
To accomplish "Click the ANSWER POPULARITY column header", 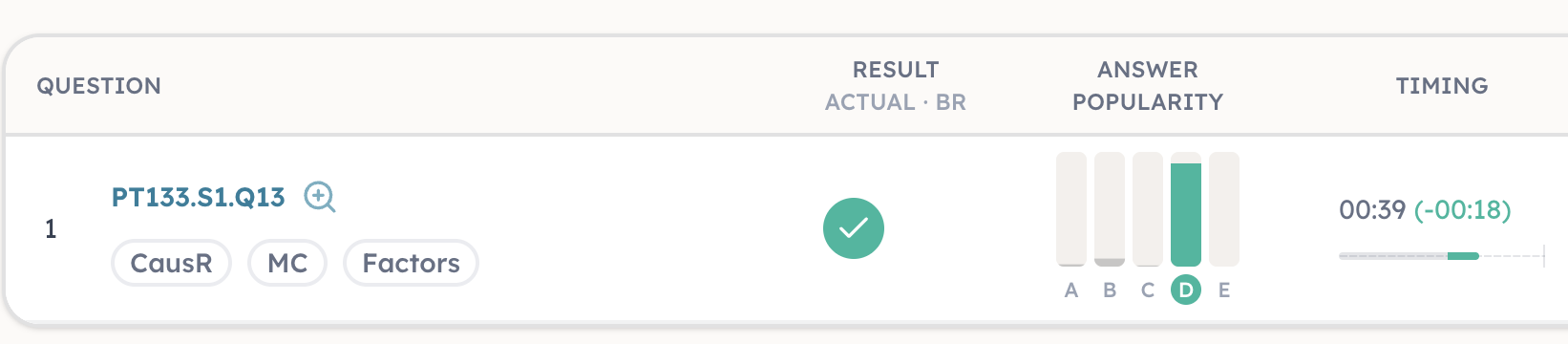I will click(x=1148, y=86).
